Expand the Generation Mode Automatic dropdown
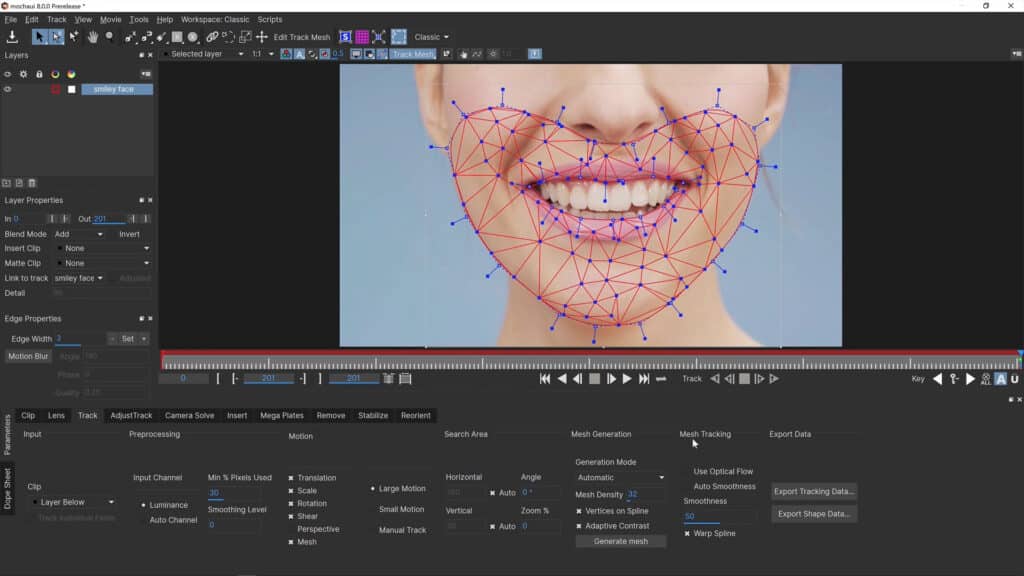 (620, 478)
